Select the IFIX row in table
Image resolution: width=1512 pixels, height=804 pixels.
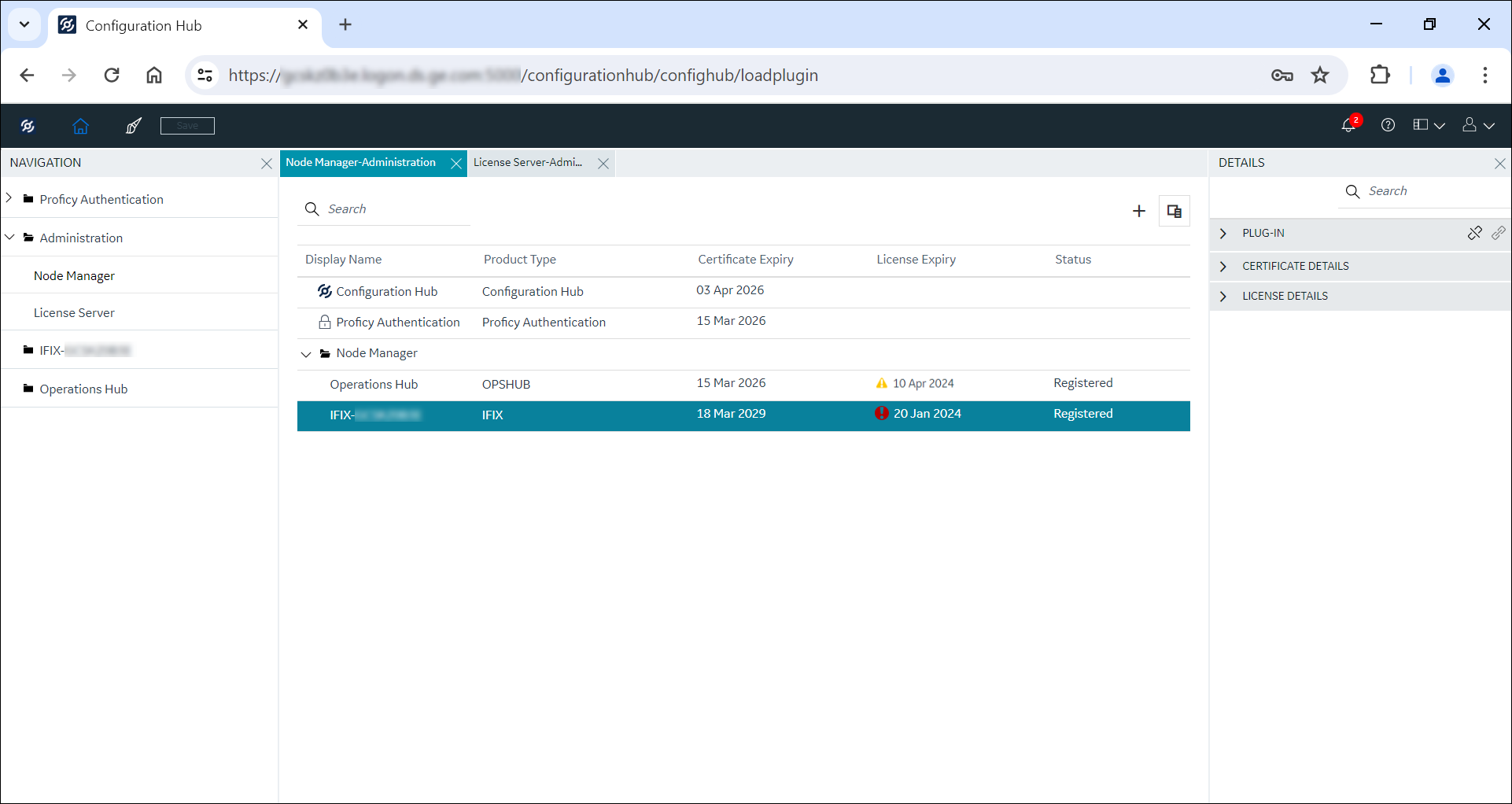(x=743, y=415)
